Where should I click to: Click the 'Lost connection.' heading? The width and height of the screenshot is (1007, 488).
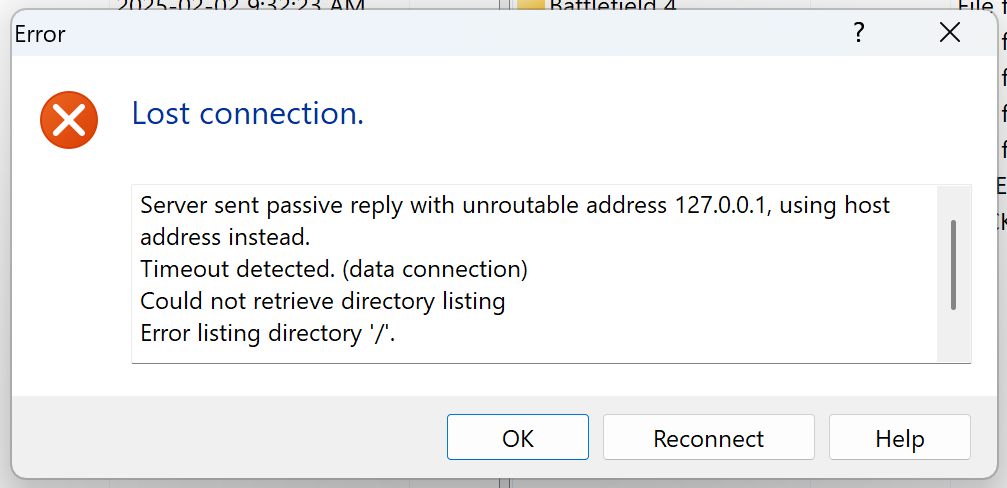coord(247,114)
